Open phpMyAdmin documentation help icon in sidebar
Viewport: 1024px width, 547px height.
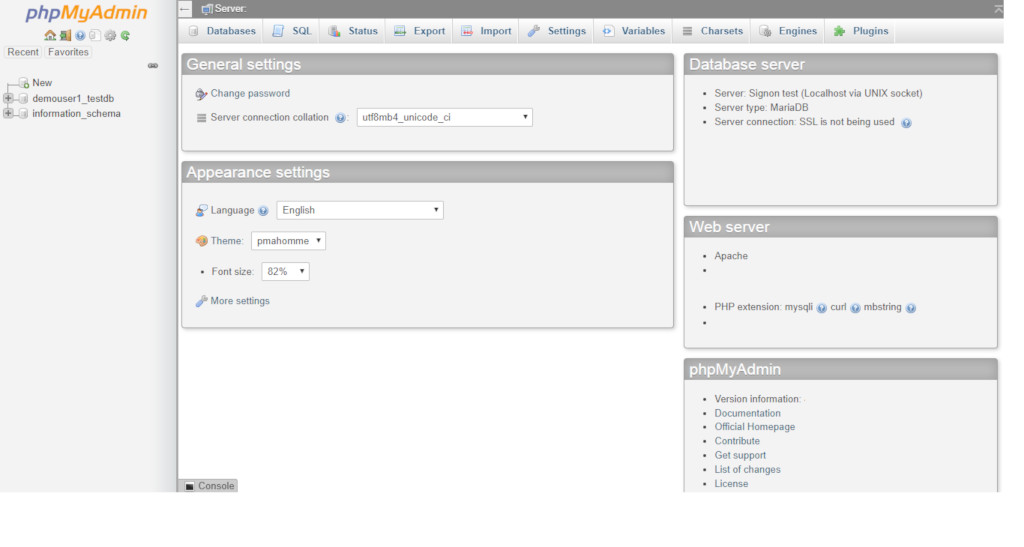click(80, 35)
